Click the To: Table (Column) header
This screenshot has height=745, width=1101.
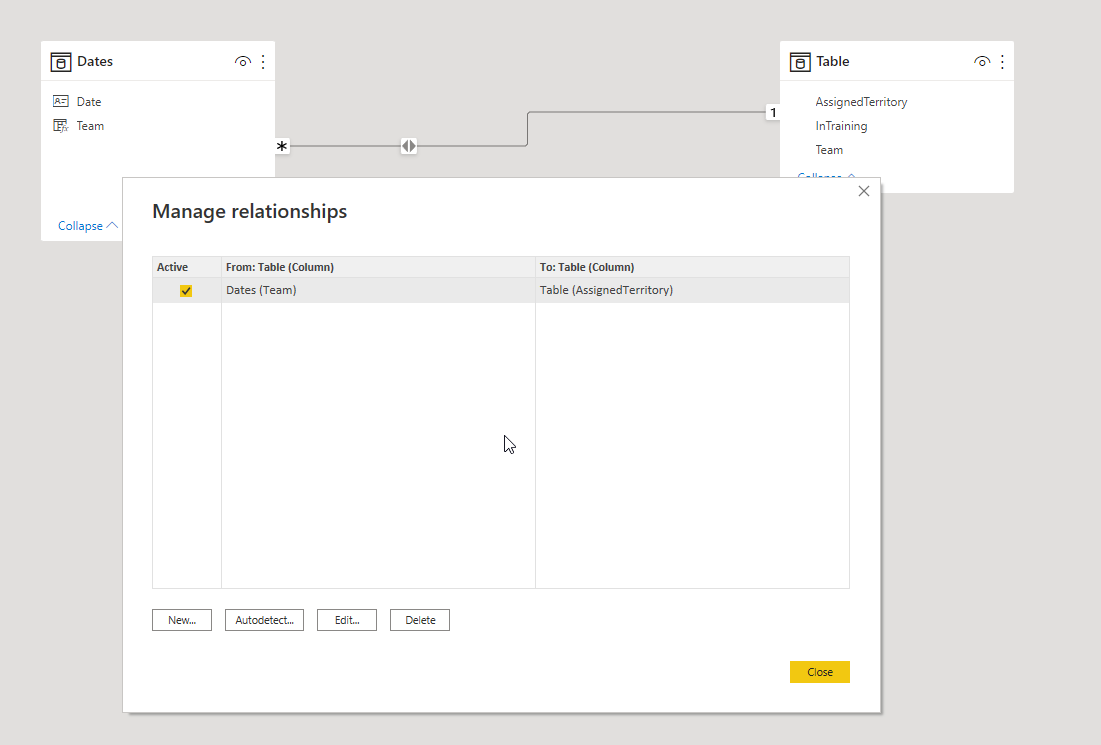pos(692,267)
